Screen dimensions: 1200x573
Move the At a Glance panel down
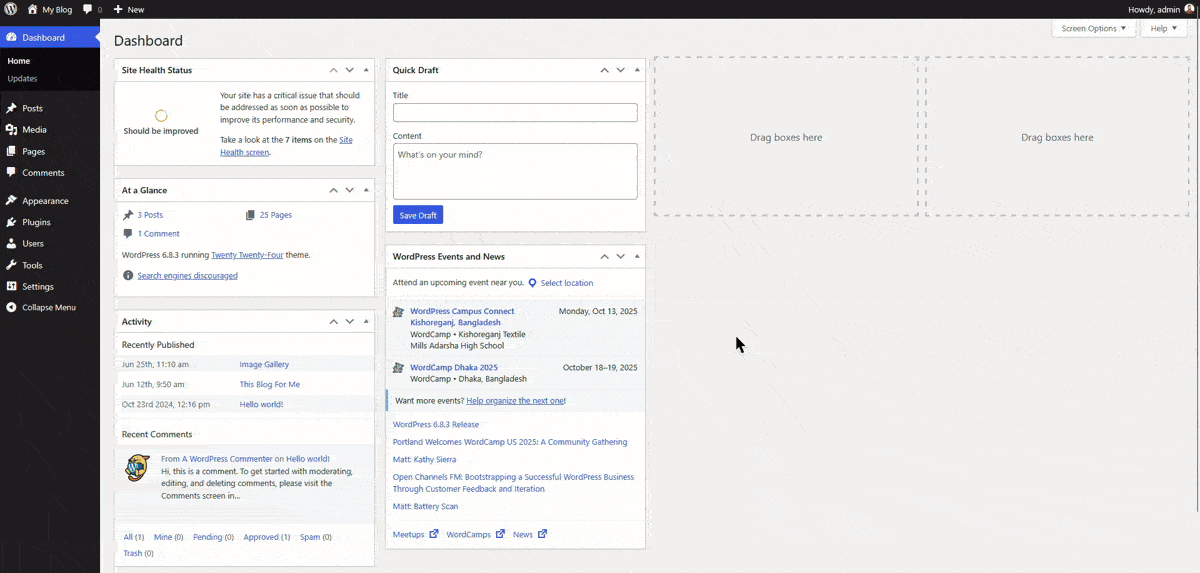point(350,190)
